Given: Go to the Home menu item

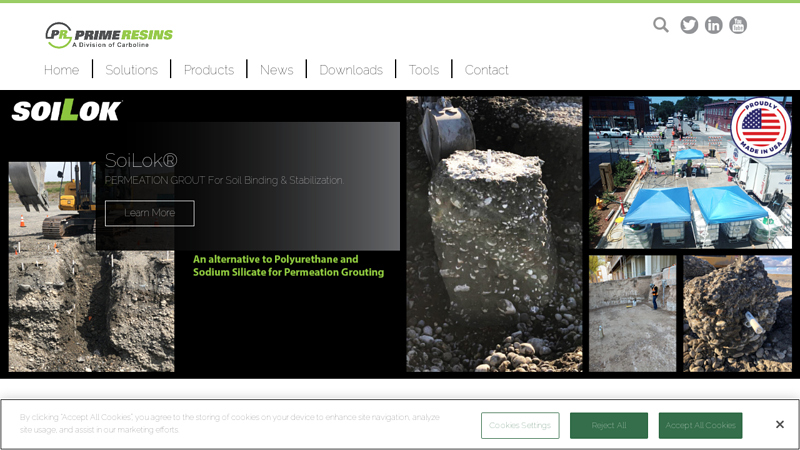Looking at the screenshot, I should 61,70.
